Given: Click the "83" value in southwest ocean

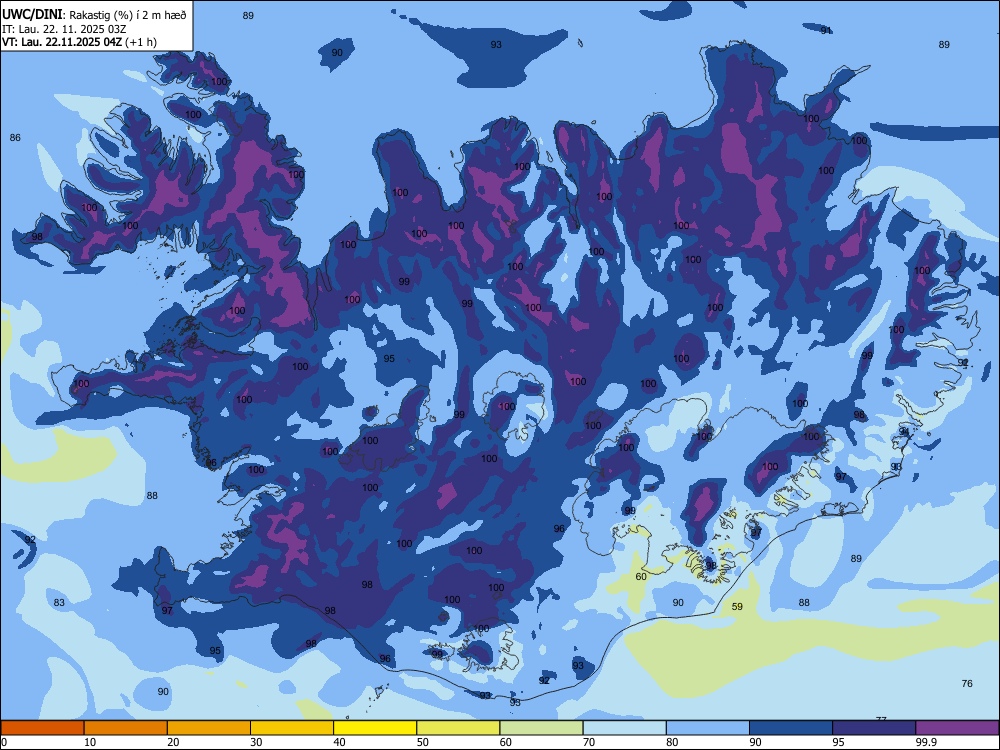Looking at the screenshot, I should 59,603.
